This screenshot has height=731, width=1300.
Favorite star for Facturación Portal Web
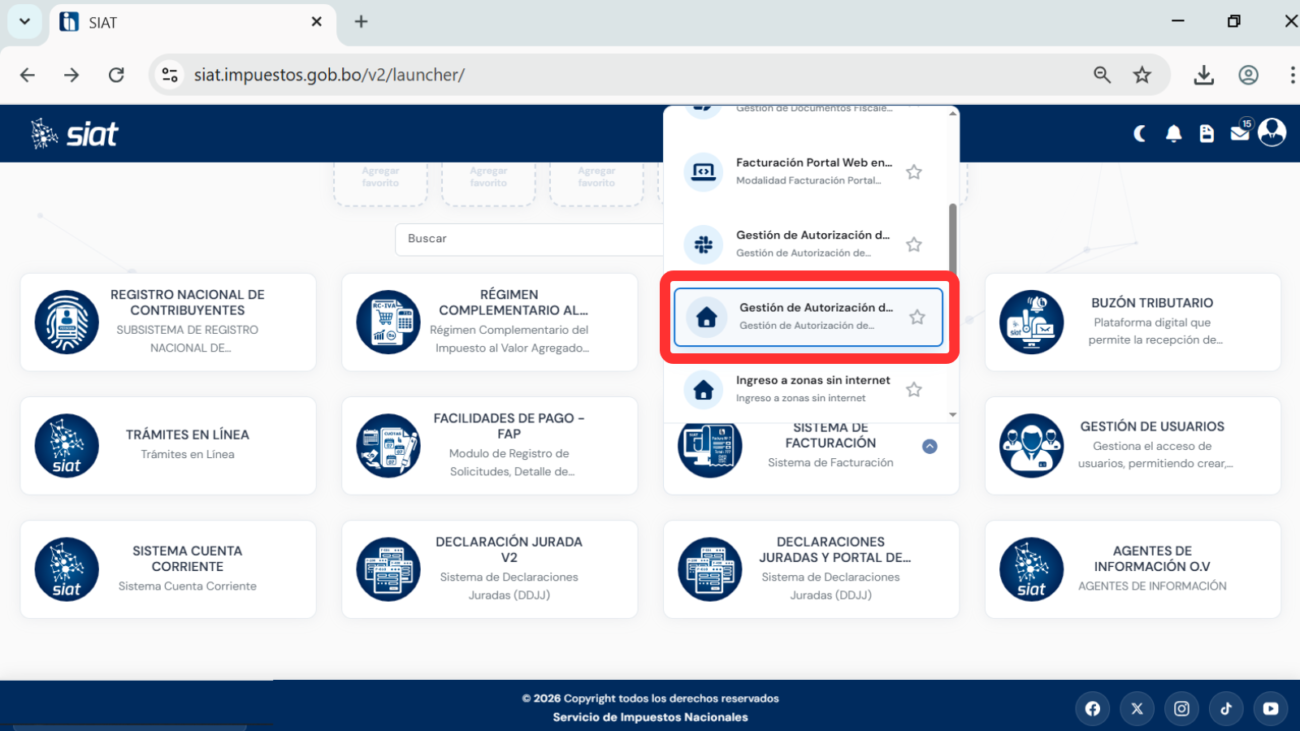(913, 172)
